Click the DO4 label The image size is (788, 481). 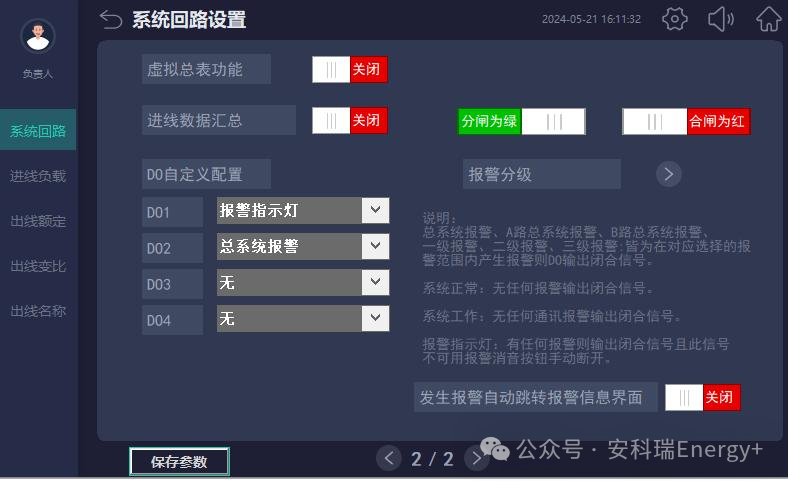point(173,320)
